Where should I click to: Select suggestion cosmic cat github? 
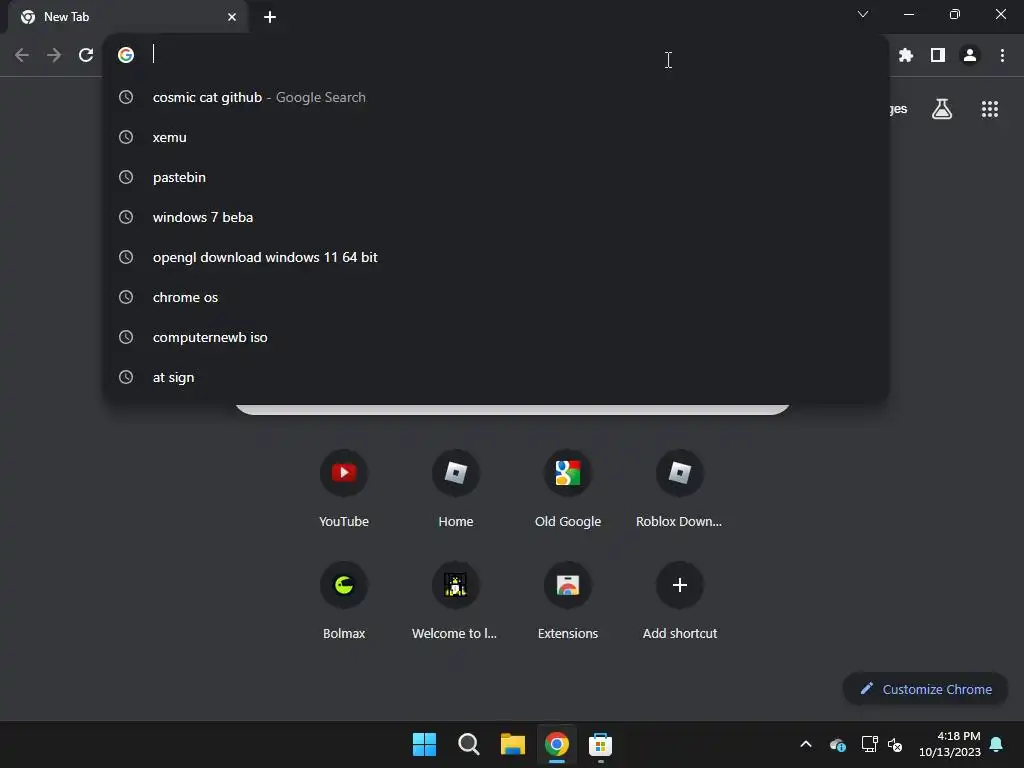(496, 97)
